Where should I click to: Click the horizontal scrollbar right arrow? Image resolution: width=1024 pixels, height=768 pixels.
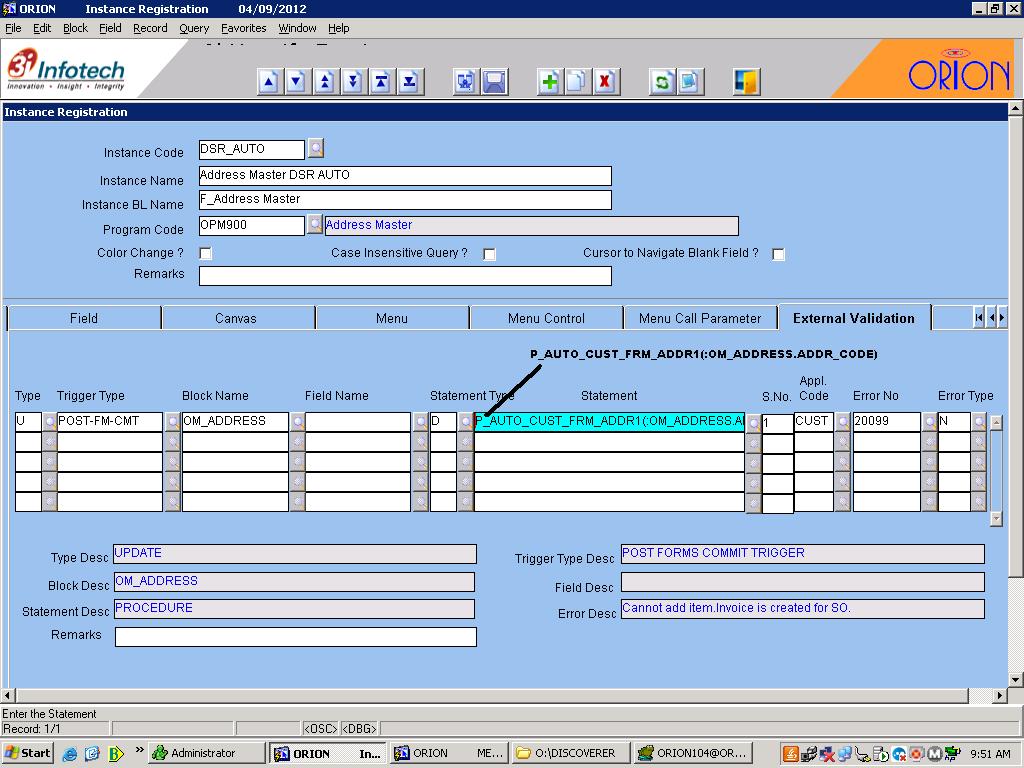click(x=999, y=696)
